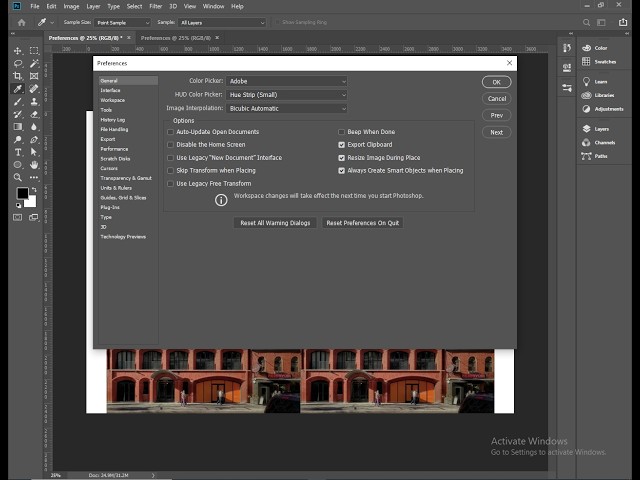
Task: Uncheck Export Clipboard
Action: click(342, 144)
